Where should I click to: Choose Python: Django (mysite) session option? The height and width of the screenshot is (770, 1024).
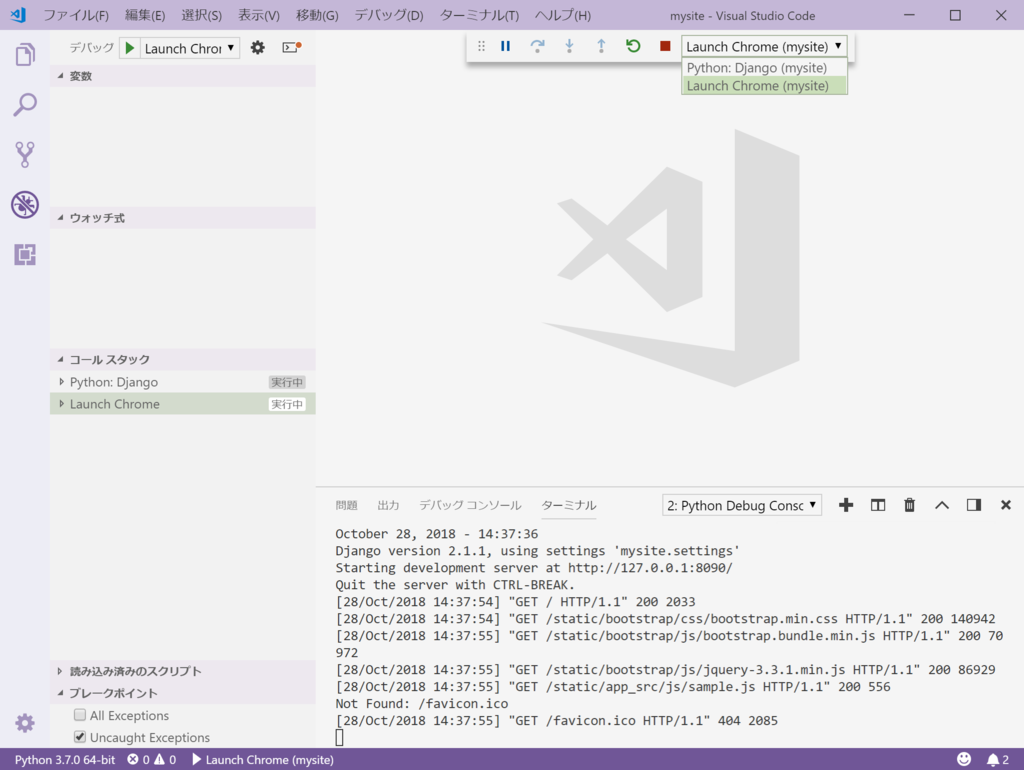tap(764, 67)
